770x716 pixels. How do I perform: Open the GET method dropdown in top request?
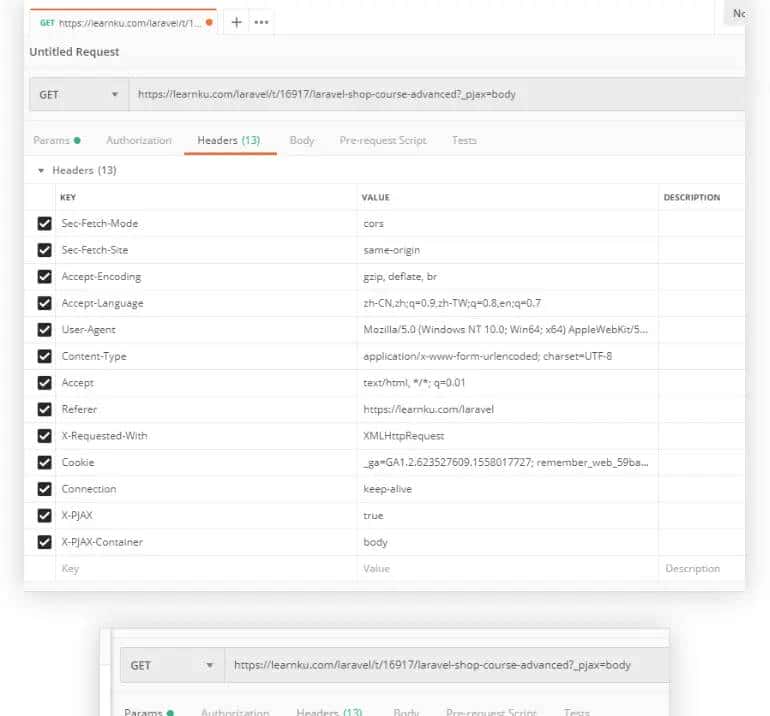(78, 95)
